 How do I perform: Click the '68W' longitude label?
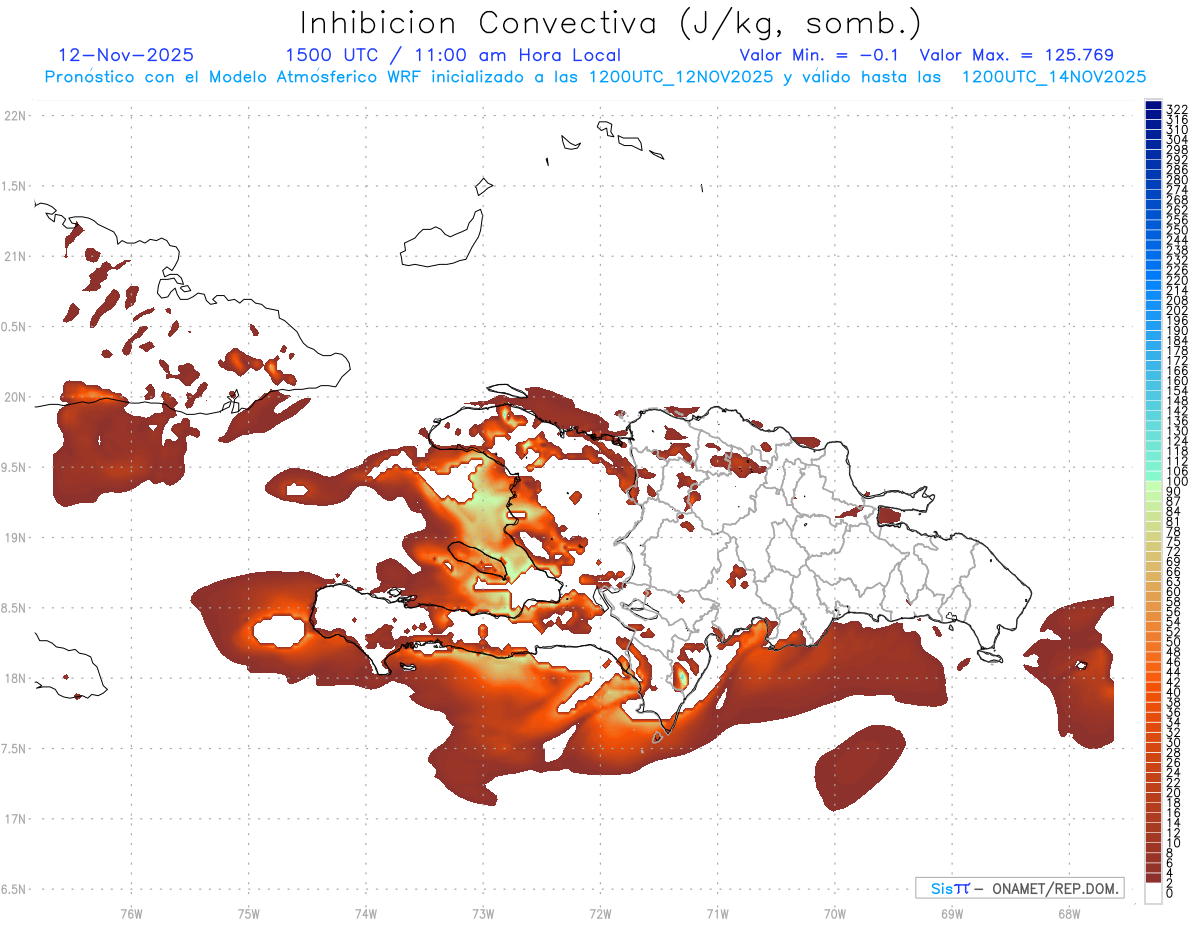[x=1068, y=912]
